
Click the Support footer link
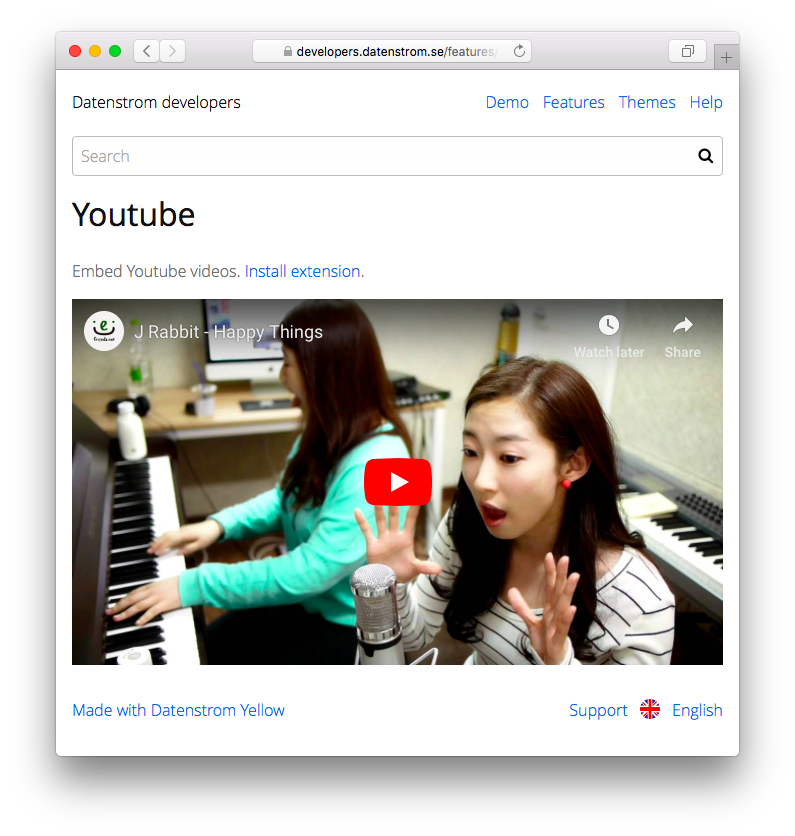pos(598,710)
